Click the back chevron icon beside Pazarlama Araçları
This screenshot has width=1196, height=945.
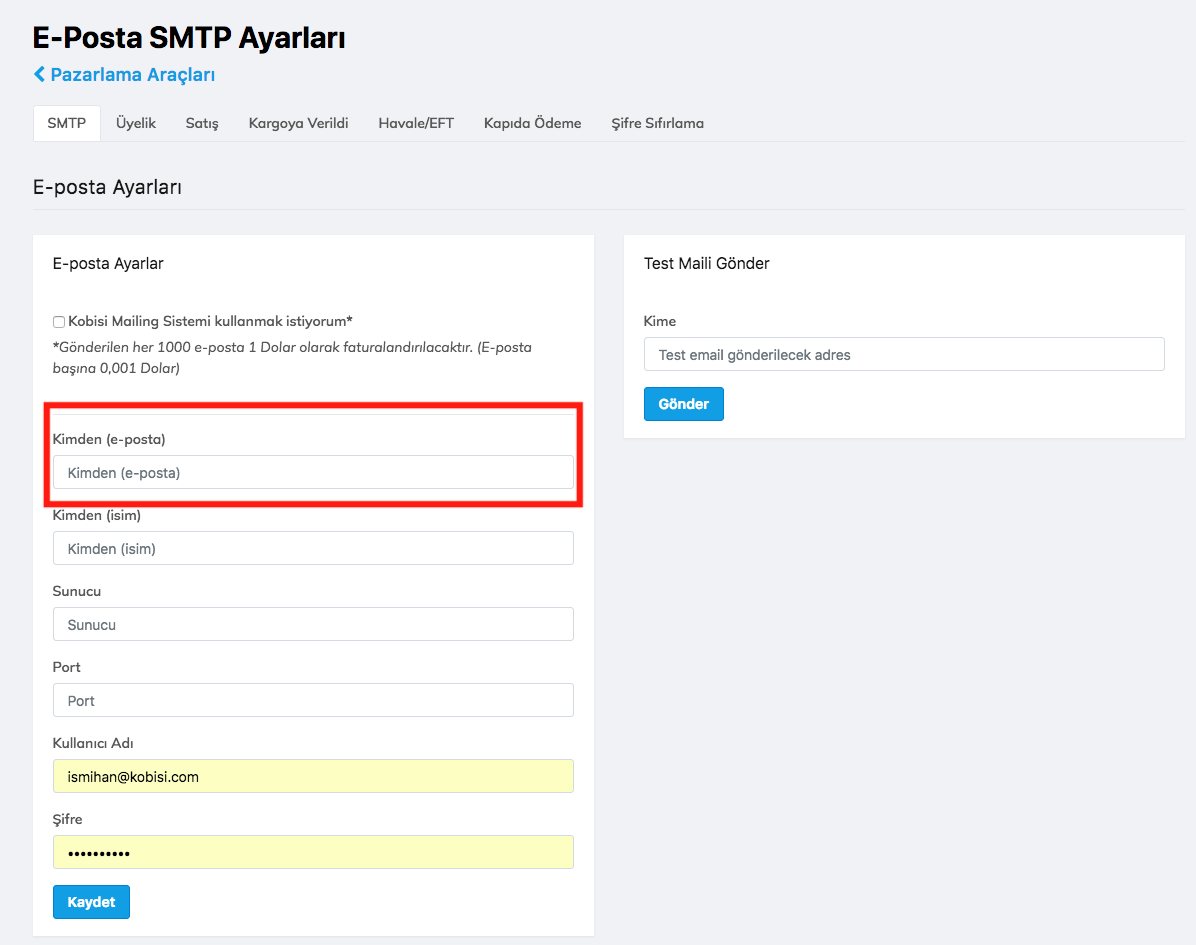pyautogui.click(x=39, y=75)
